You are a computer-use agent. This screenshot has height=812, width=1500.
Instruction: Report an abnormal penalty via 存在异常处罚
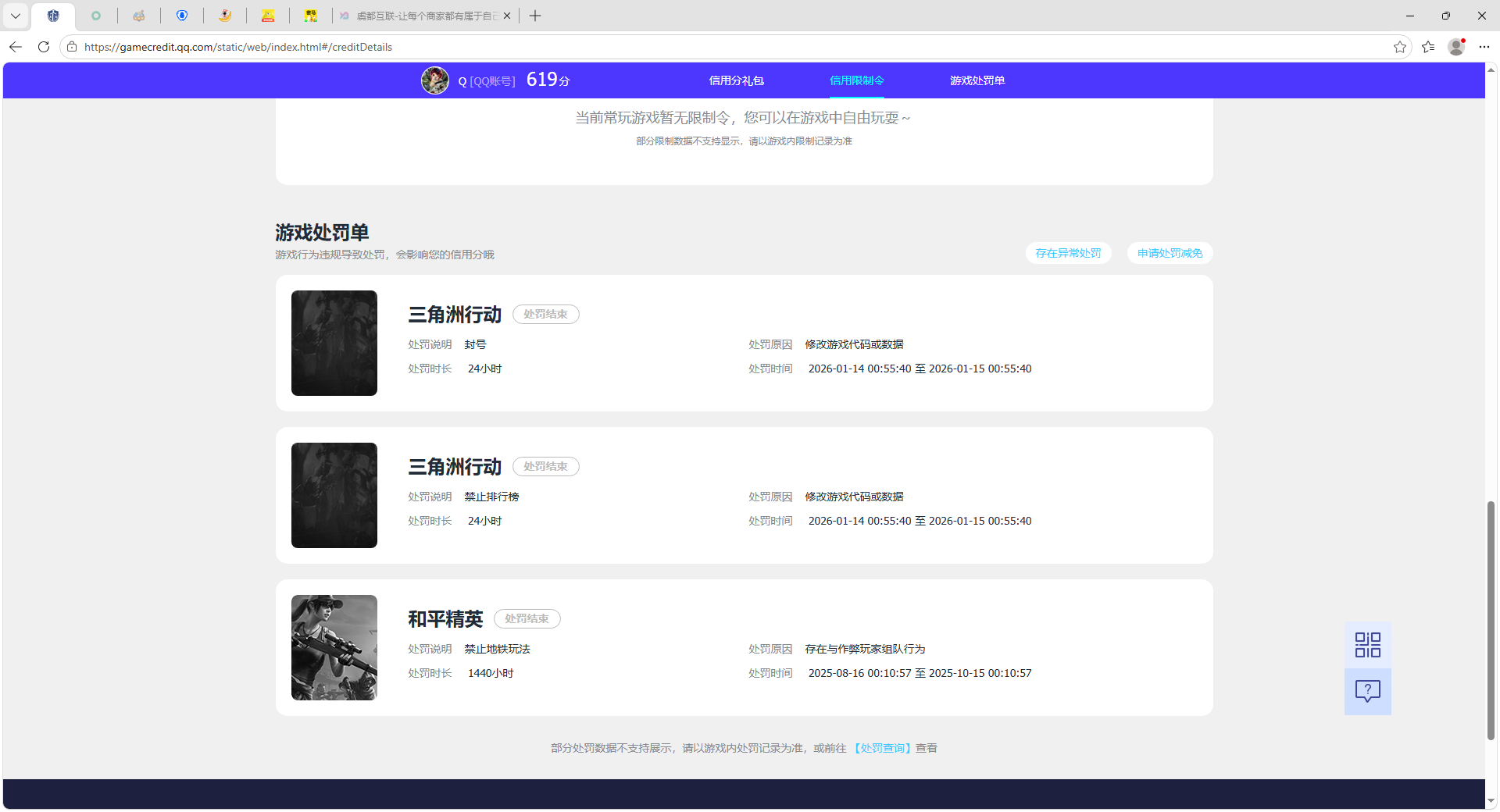[1068, 253]
